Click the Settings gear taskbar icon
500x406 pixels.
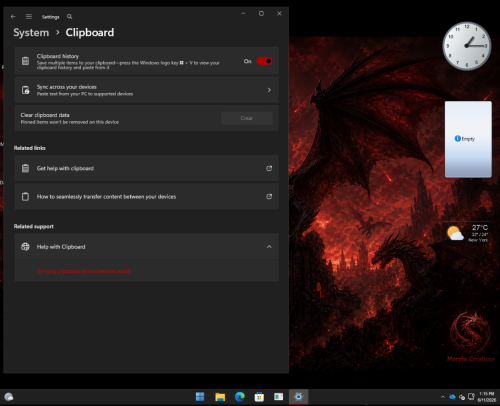tap(298, 397)
